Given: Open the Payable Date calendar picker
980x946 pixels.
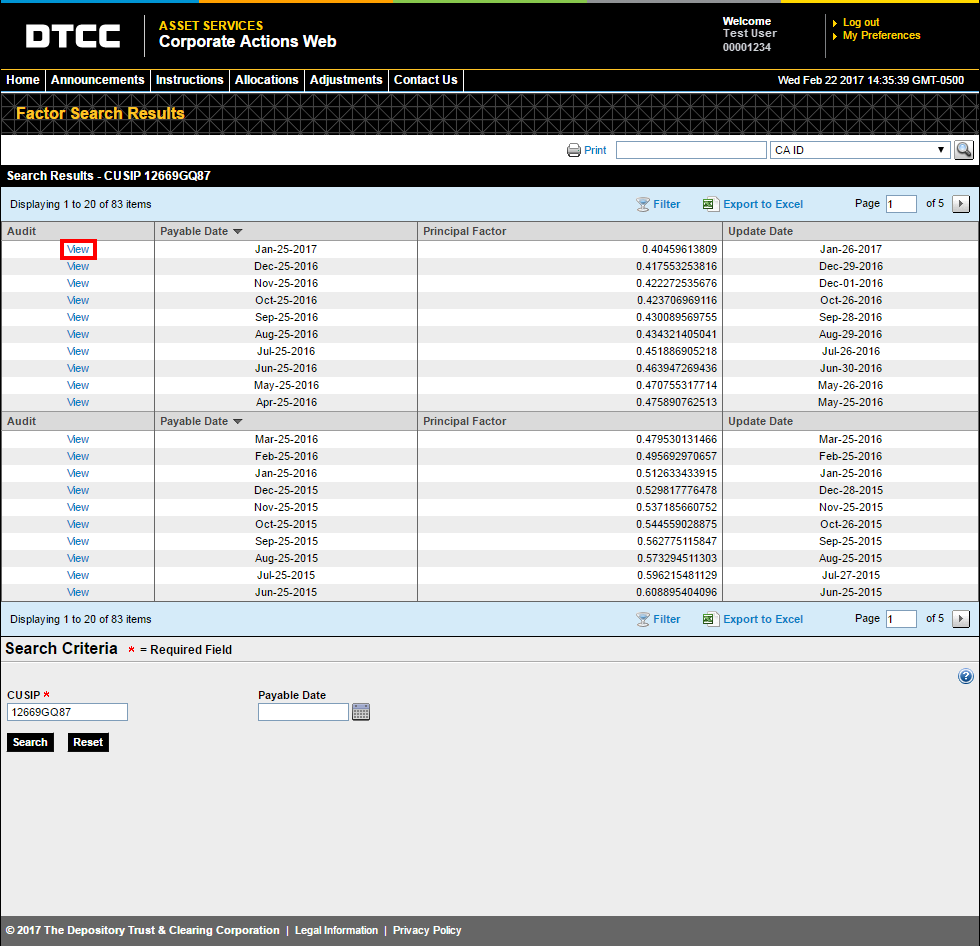Looking at the screenshot, I should coord(361,712).
